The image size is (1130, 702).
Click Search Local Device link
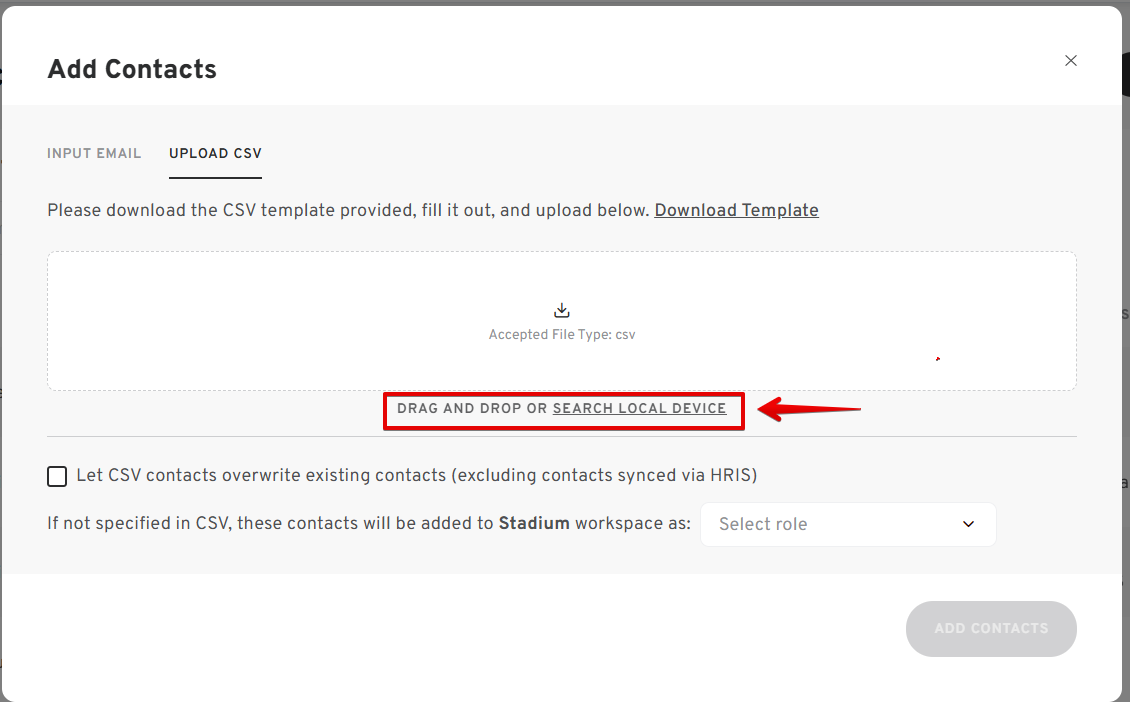639,409
